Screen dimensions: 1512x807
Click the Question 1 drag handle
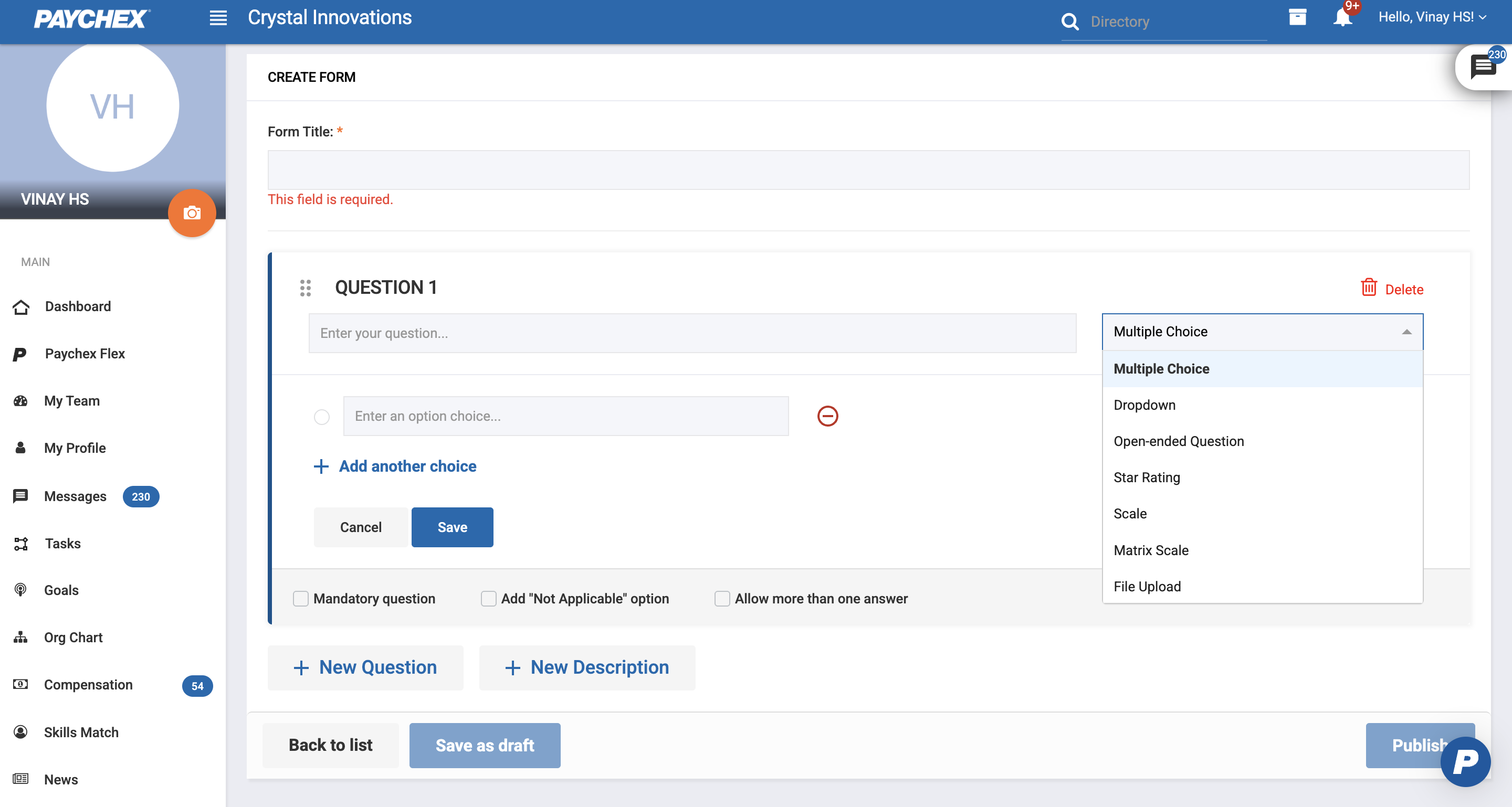point(305,288)
